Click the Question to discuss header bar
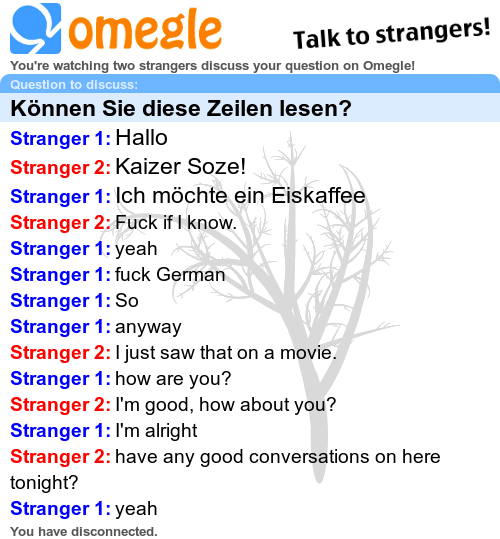The image size is (500, 539). coord(250,84)
